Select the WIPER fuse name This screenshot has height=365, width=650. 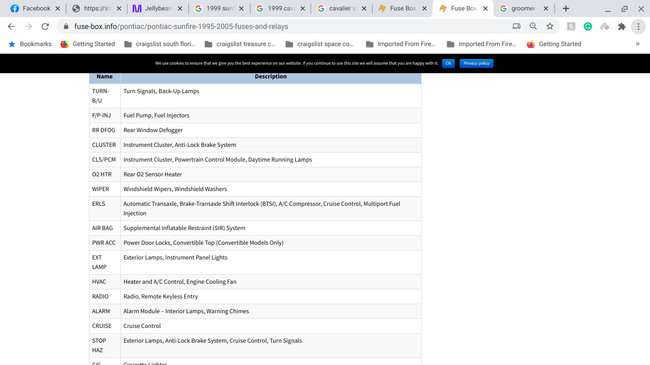(101, 189)
